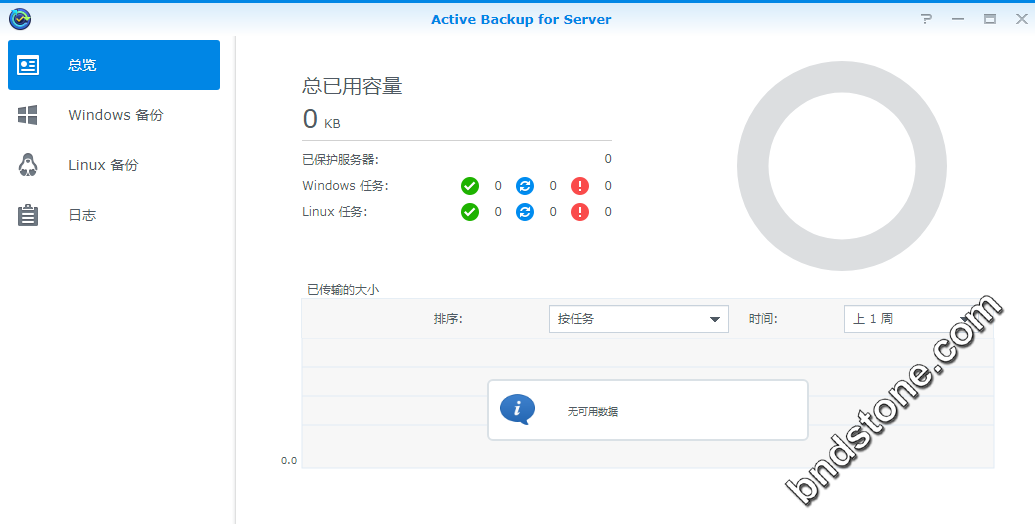Open the 日志 log sidebar tab
The height and width of the screenshot is (524, 1035).
coord(114,215)
